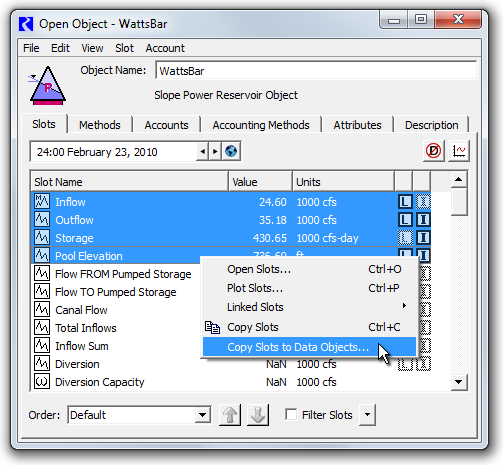Click the Slope Power Reservoir object icon
Screen dimensions: 503x465
(48, 86)
